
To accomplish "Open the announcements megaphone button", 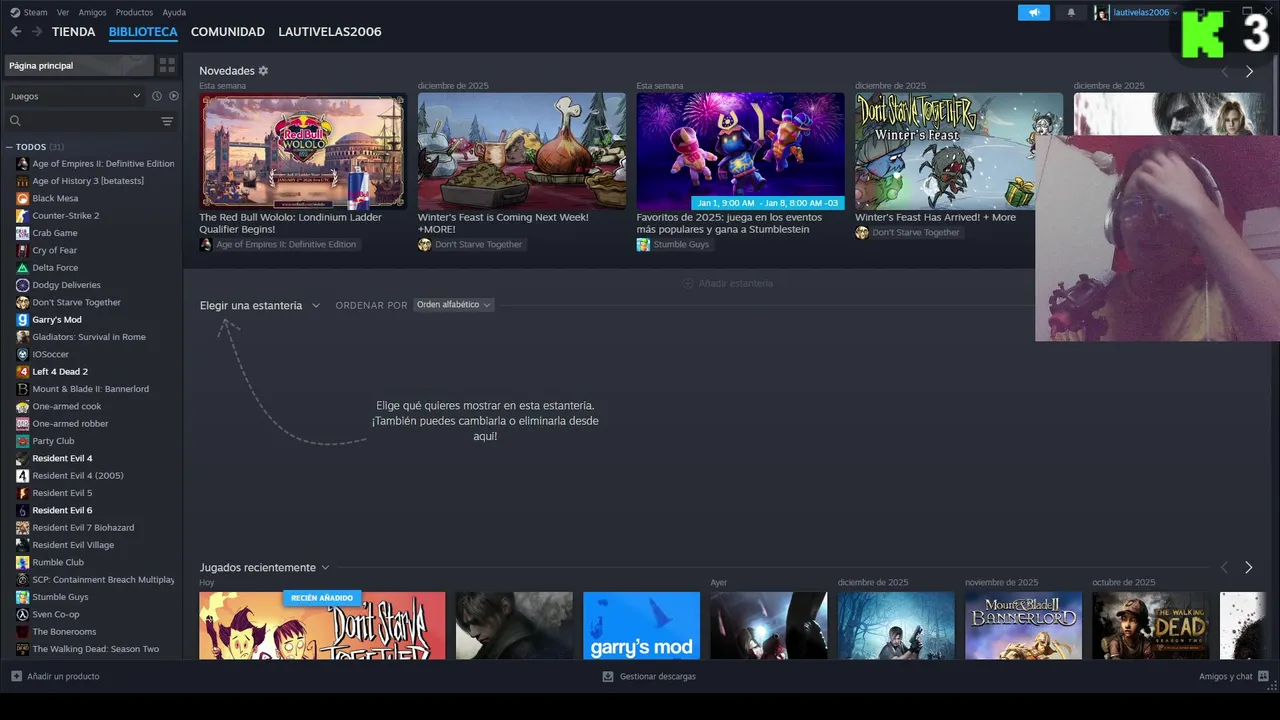I will [x=1034, y=12].
